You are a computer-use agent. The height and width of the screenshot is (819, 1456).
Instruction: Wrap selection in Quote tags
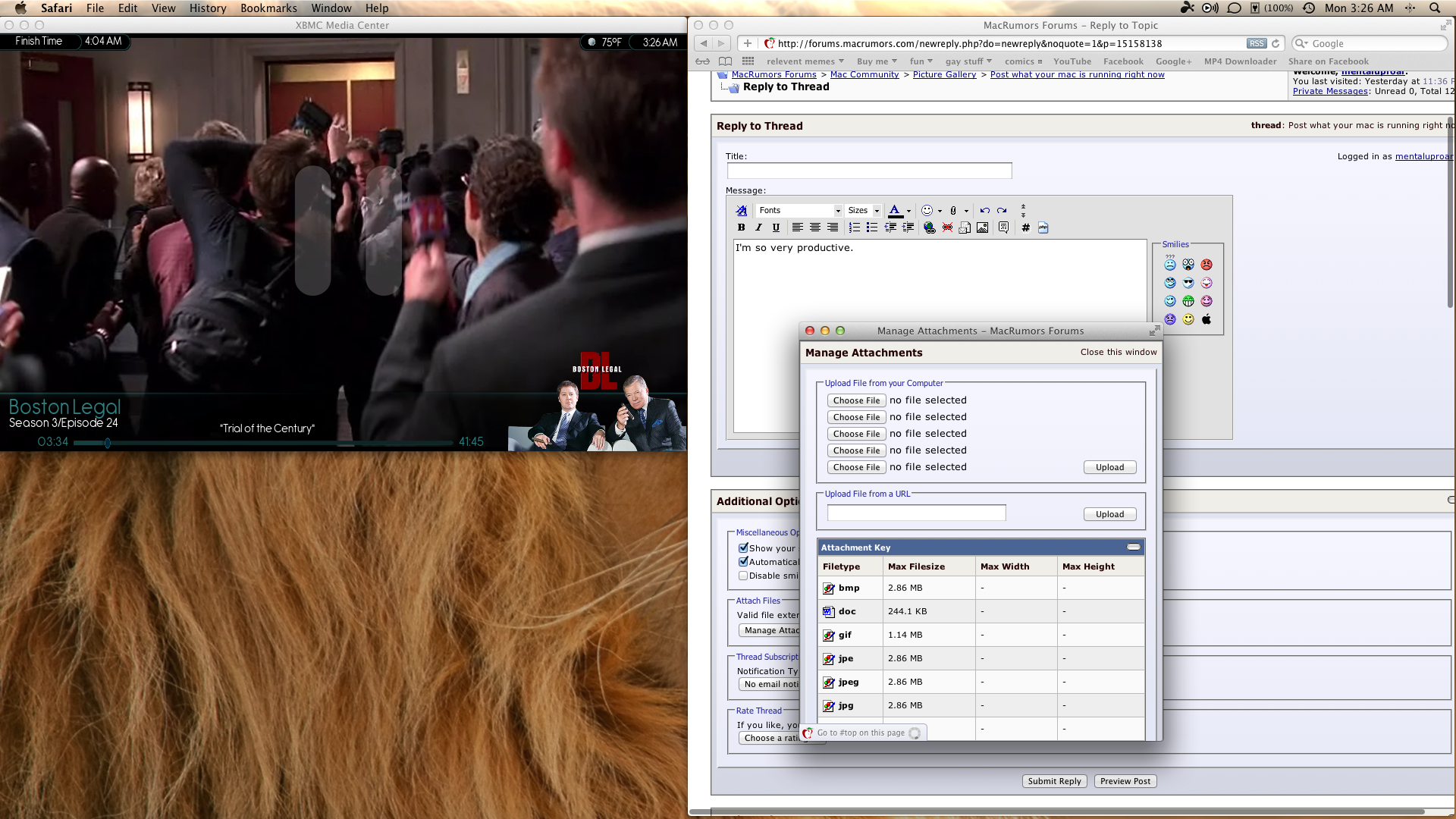pyautogui.click(x=1003, y=227)
